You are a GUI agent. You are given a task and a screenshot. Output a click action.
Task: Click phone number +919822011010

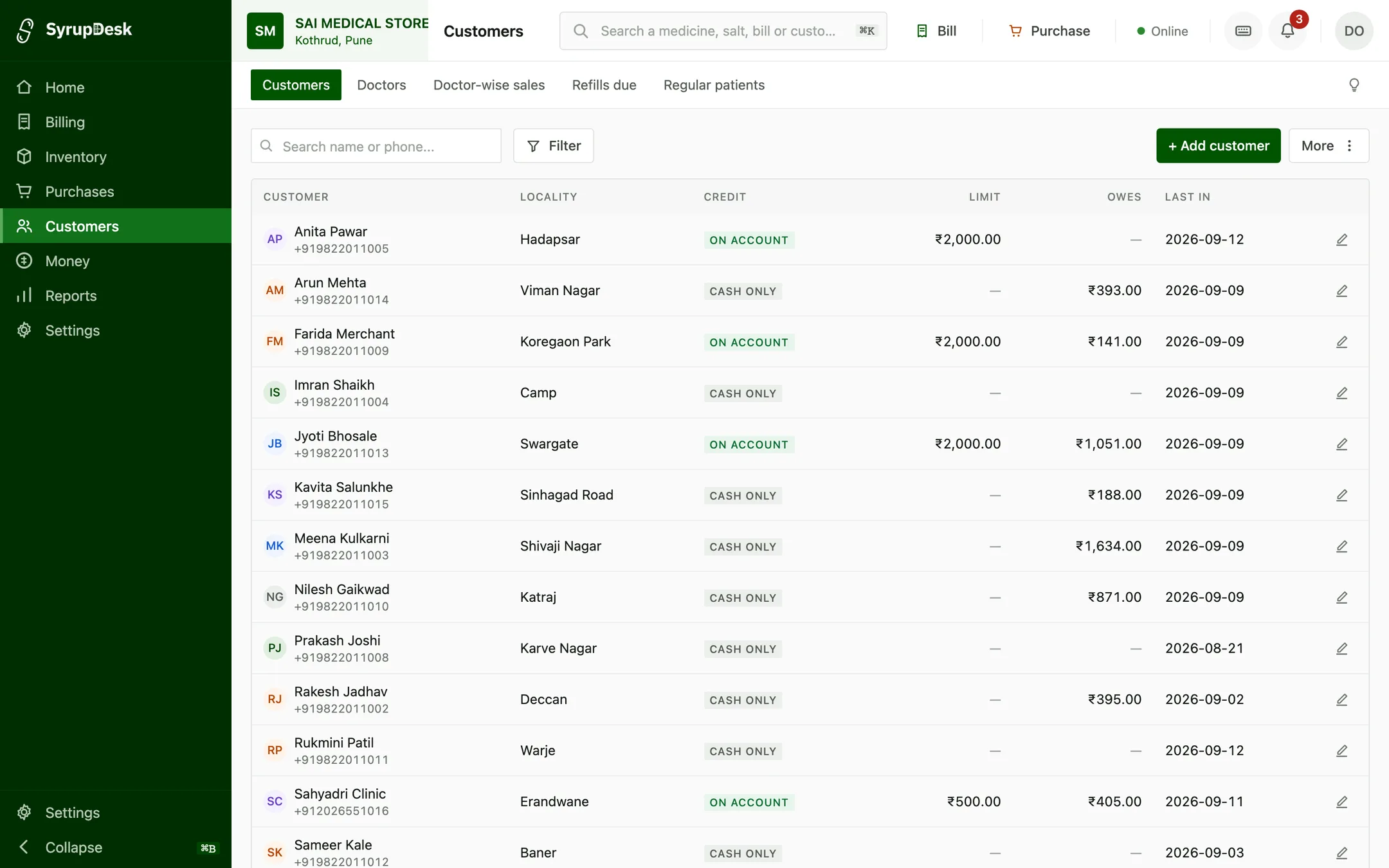click(x=341, y=606)
